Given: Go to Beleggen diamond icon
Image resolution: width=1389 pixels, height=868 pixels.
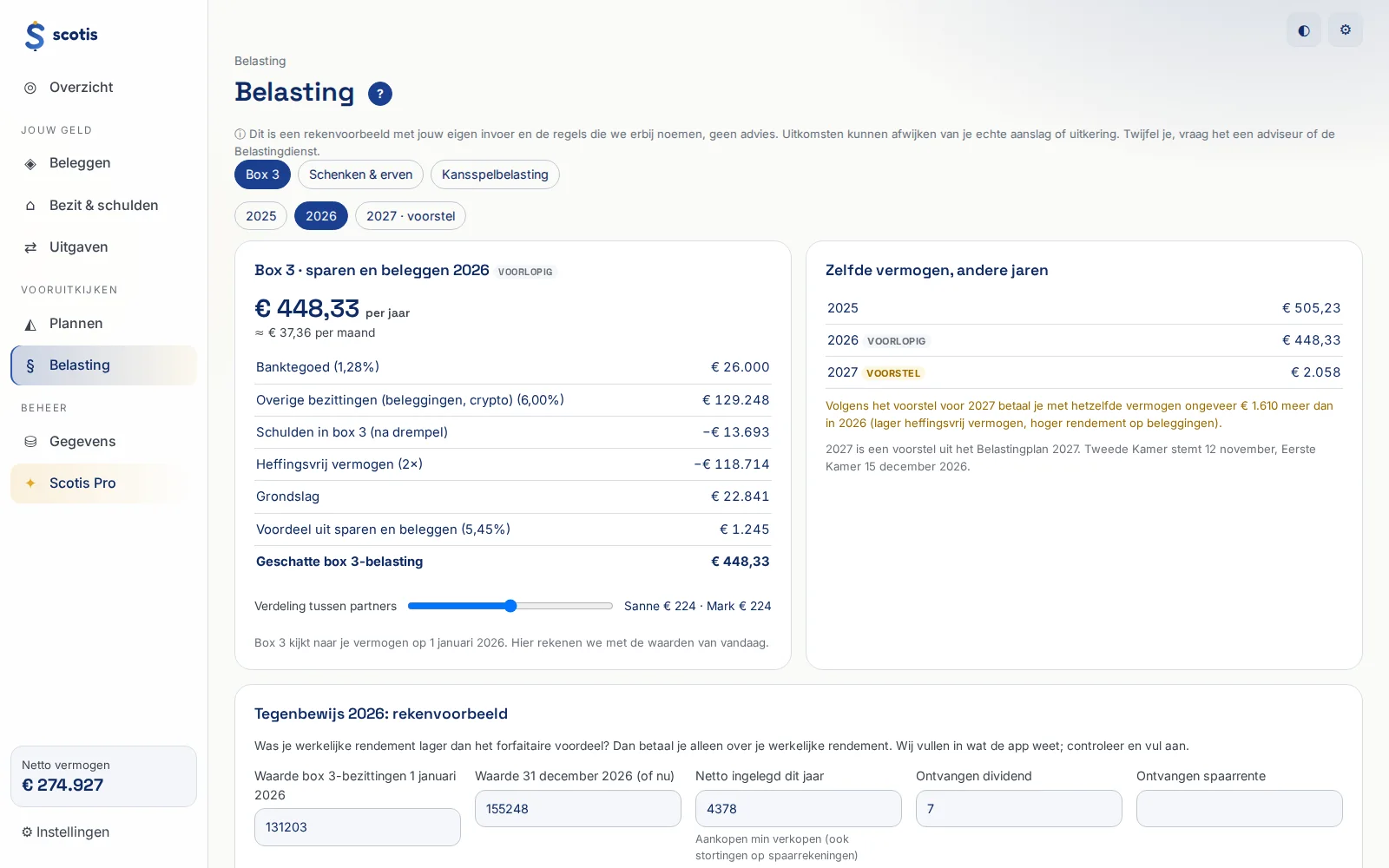Looking at the screenshot, I should pos(30,164).
